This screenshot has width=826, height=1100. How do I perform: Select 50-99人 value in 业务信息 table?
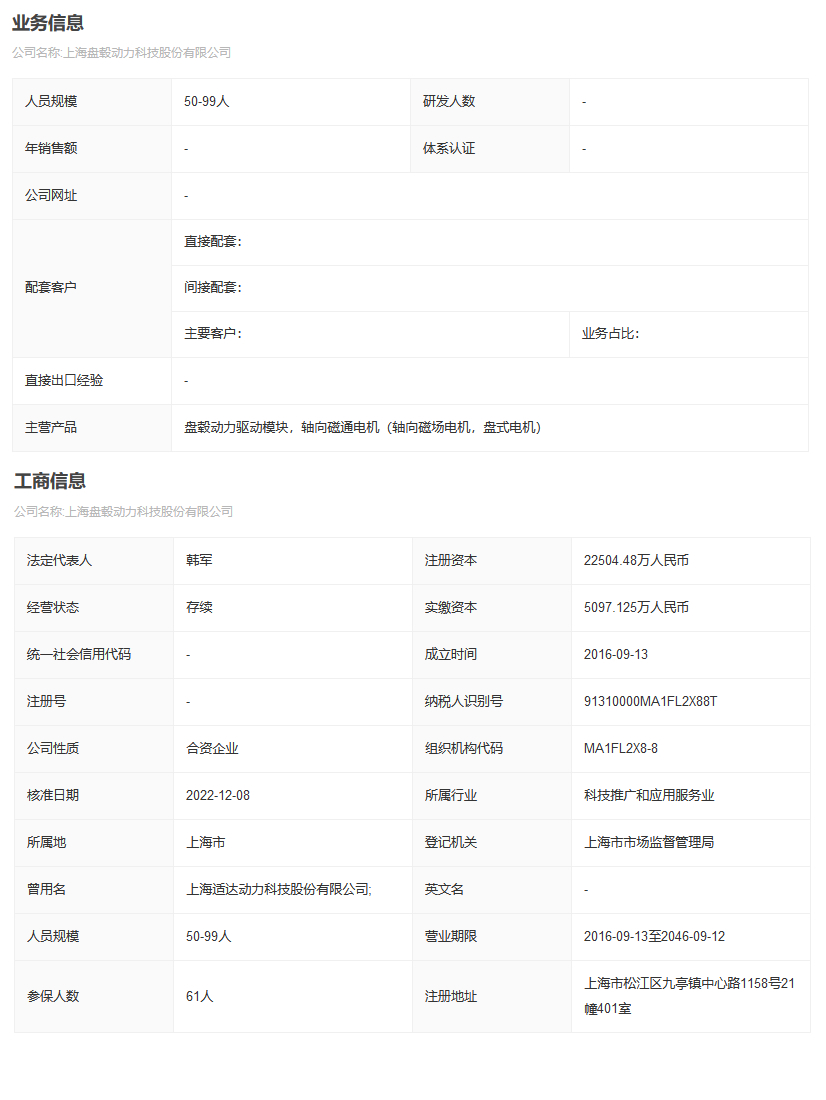coord(207,102)
